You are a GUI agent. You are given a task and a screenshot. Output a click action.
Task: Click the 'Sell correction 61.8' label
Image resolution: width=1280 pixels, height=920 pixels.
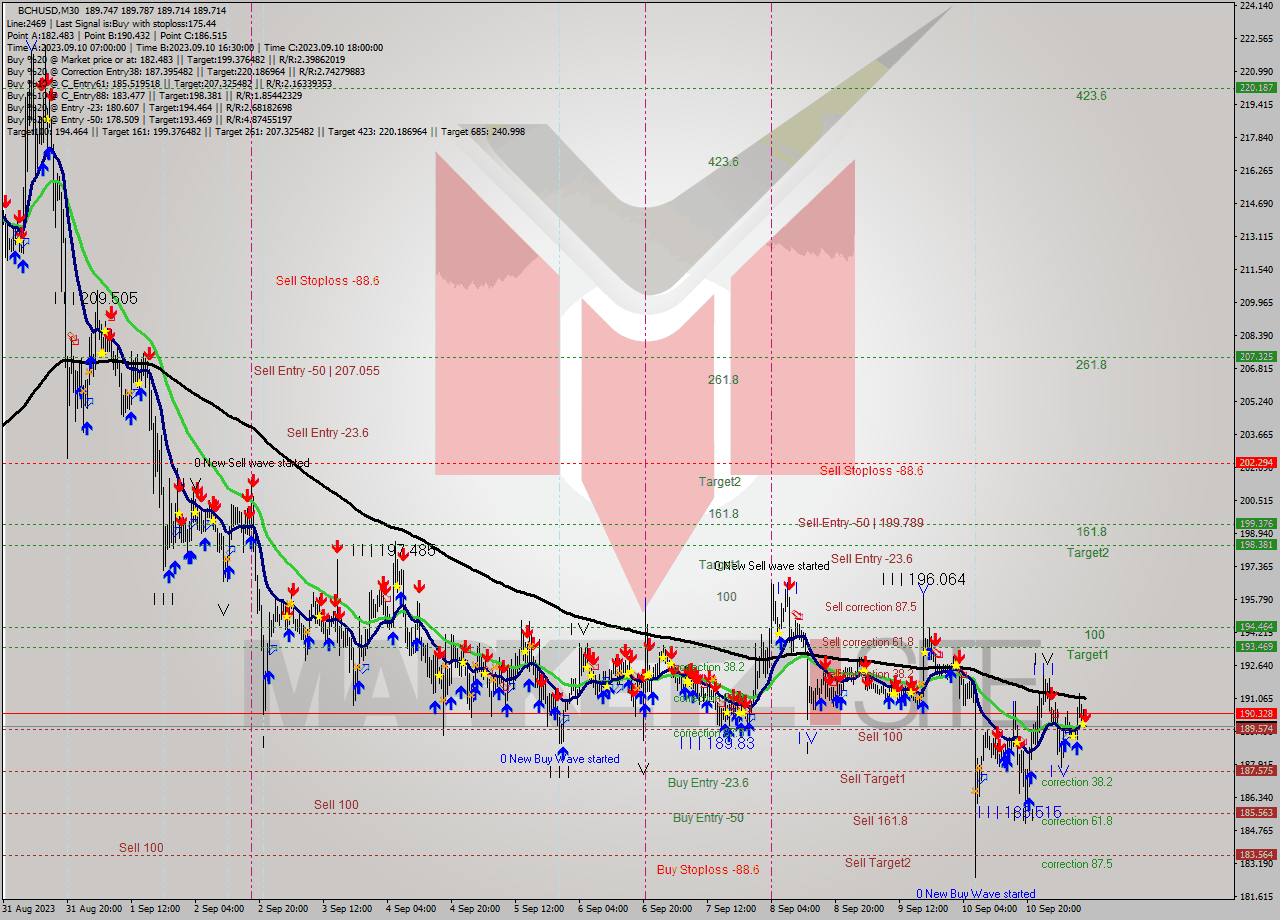tap(869, 642)
